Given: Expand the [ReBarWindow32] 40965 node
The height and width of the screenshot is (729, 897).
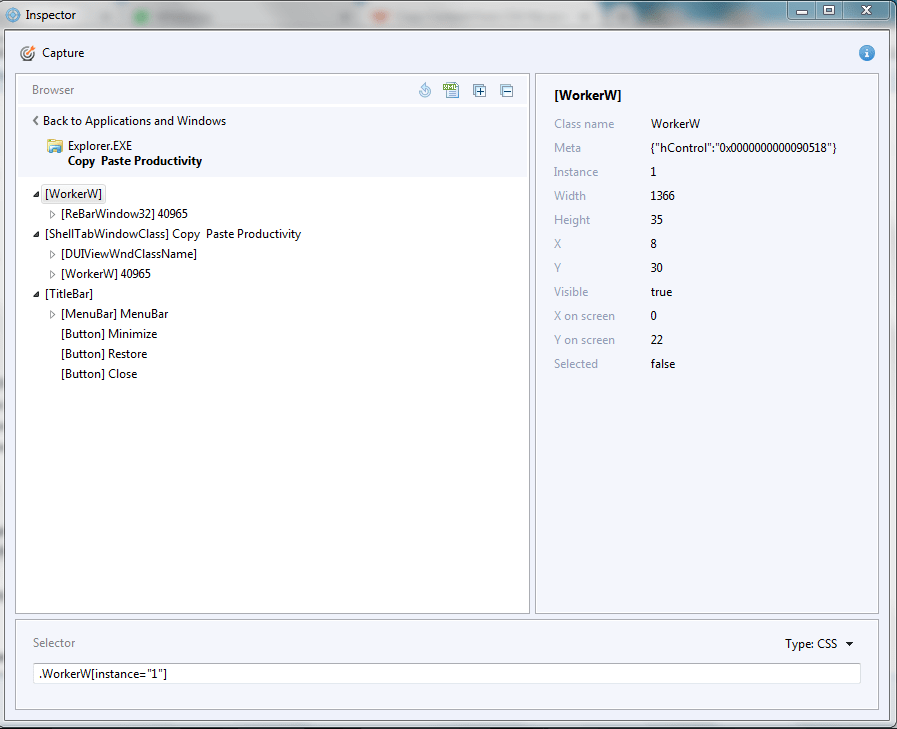Looking at the screenshot, I should coord(52,213).
